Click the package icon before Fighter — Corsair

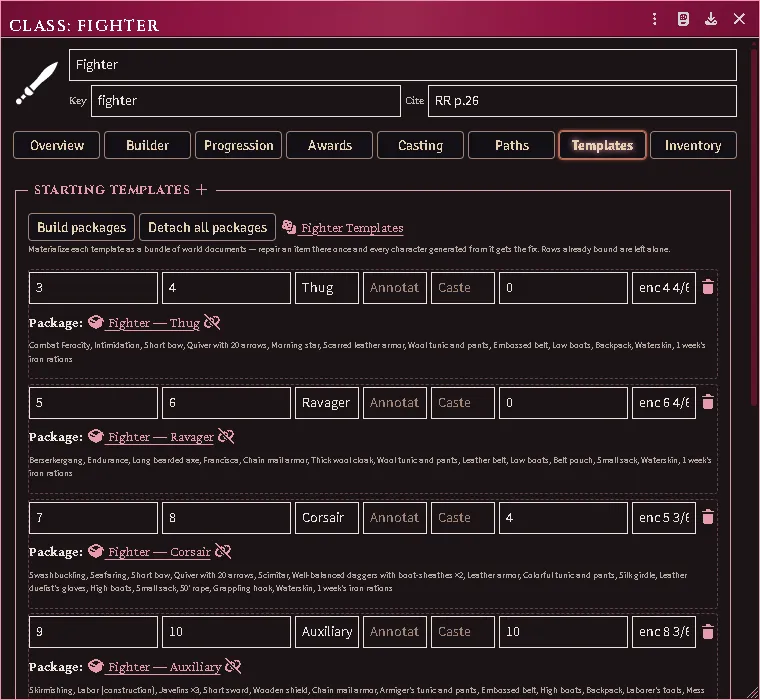point(95,551)
